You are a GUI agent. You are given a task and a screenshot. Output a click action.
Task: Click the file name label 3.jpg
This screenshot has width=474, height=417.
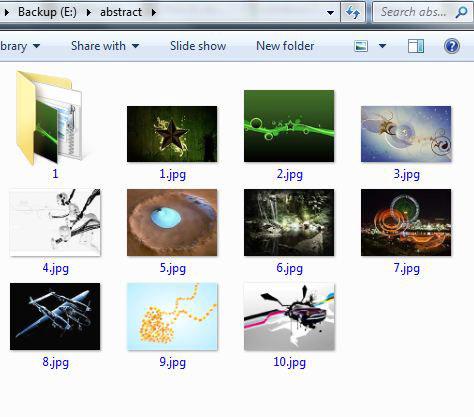point(406,174)
